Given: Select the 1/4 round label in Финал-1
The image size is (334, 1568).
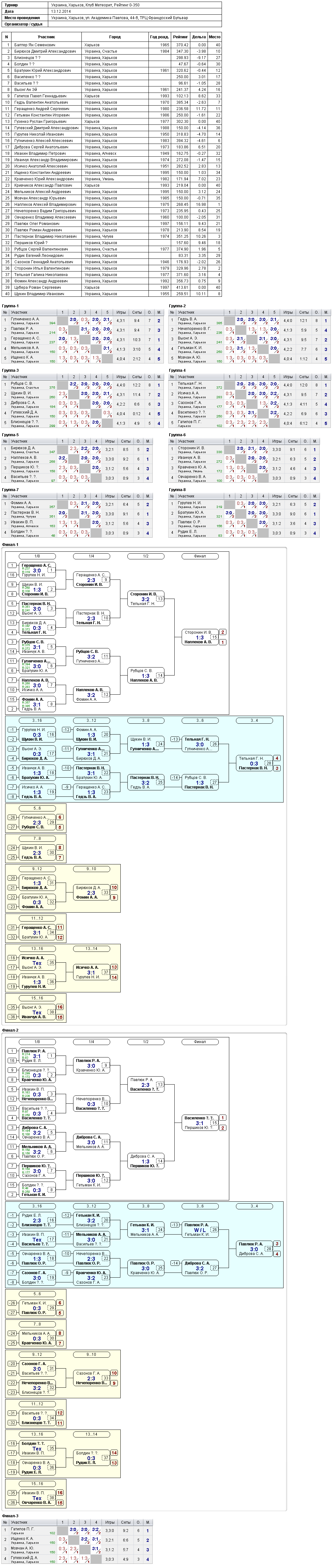Looking at the screenshot, I should point(91,556).
